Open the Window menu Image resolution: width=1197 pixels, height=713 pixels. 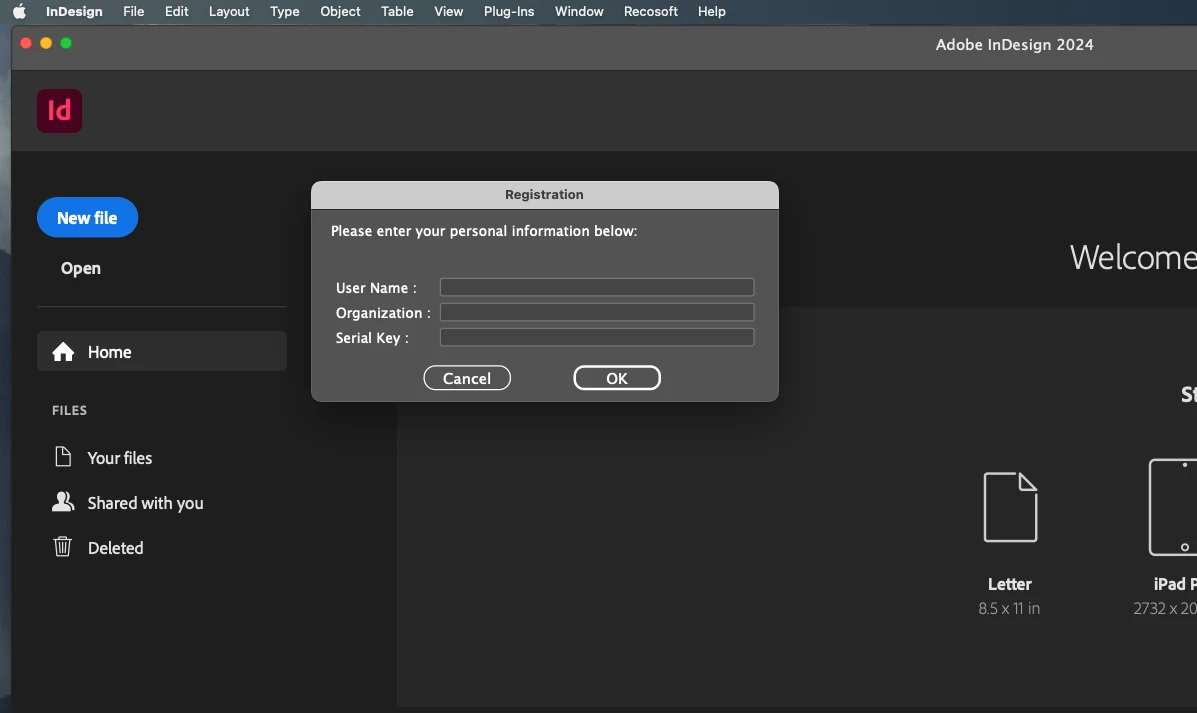(x=579, y=11)
